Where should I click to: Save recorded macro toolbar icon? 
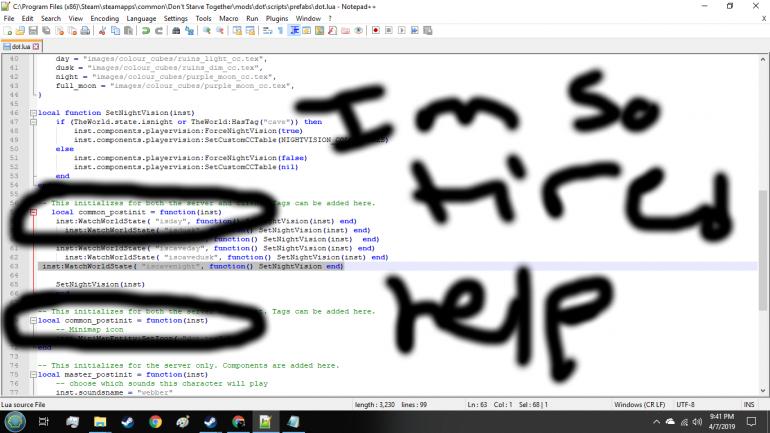click(x=428, y=30)
